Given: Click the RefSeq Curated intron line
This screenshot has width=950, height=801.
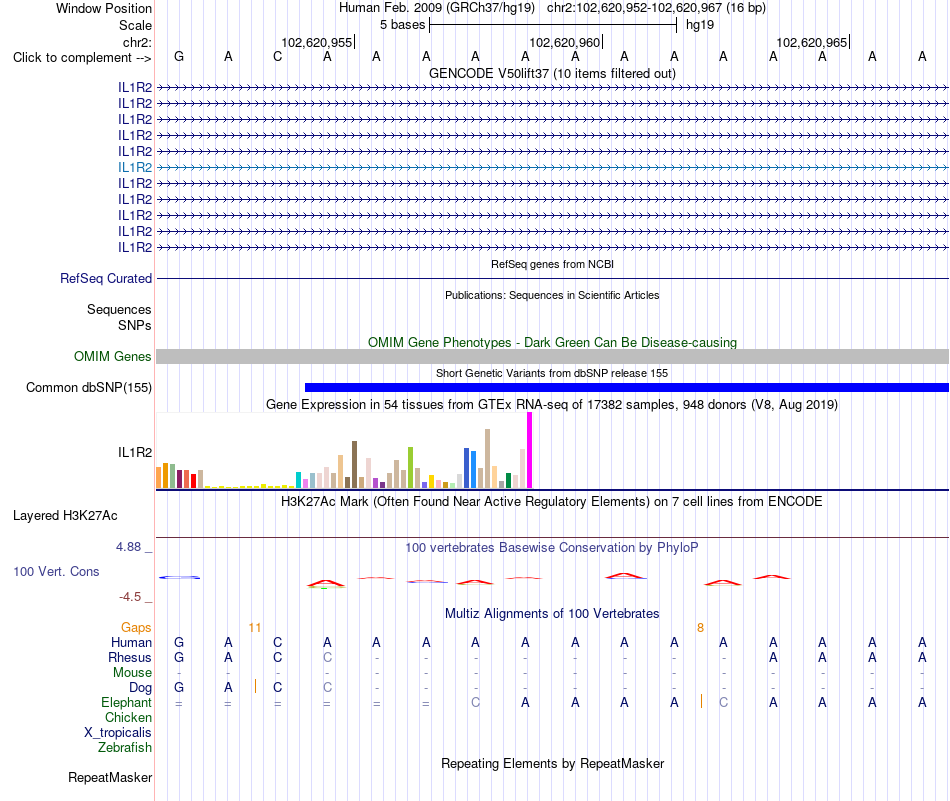Looking at the screenshot, I should tap(552, 279).
